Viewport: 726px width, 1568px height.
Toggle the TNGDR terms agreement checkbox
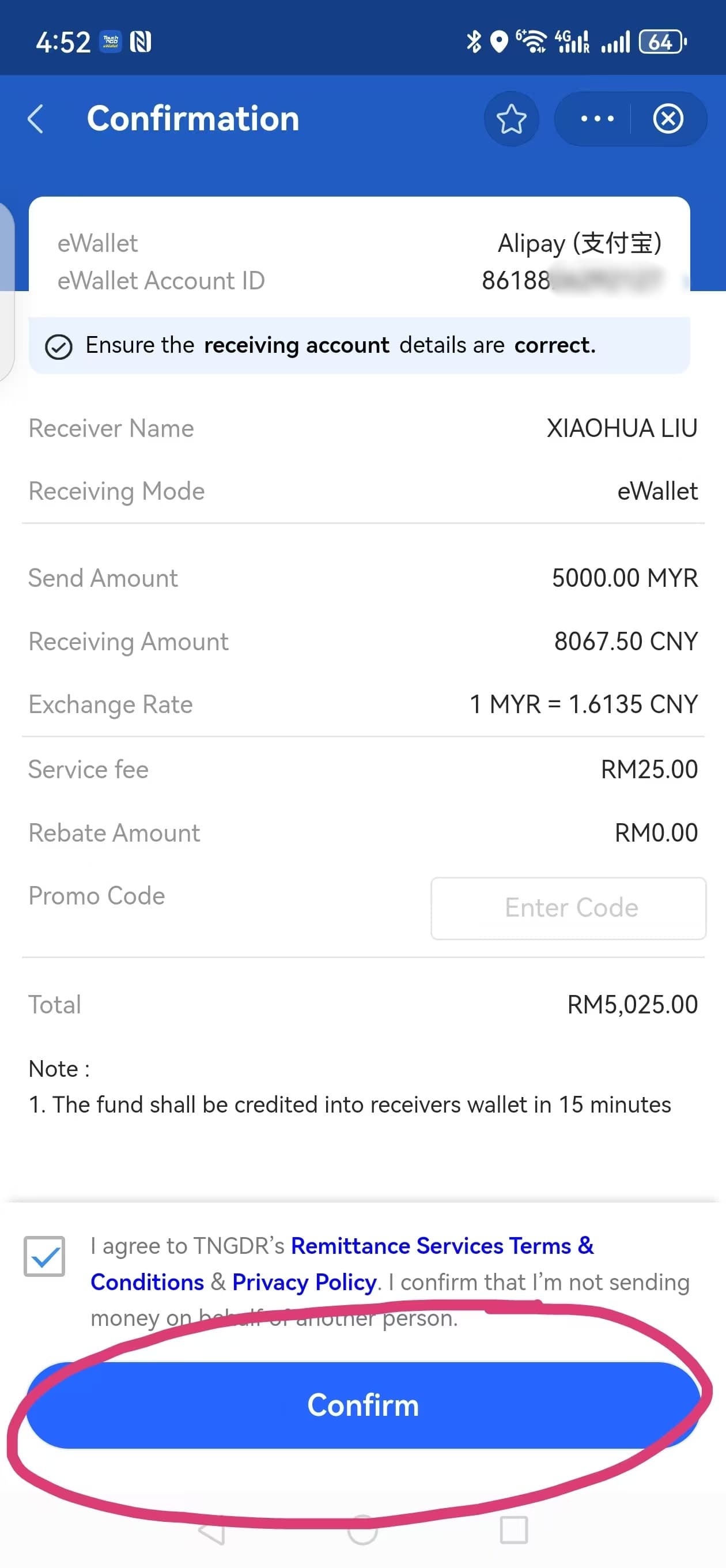point(44,1256)
